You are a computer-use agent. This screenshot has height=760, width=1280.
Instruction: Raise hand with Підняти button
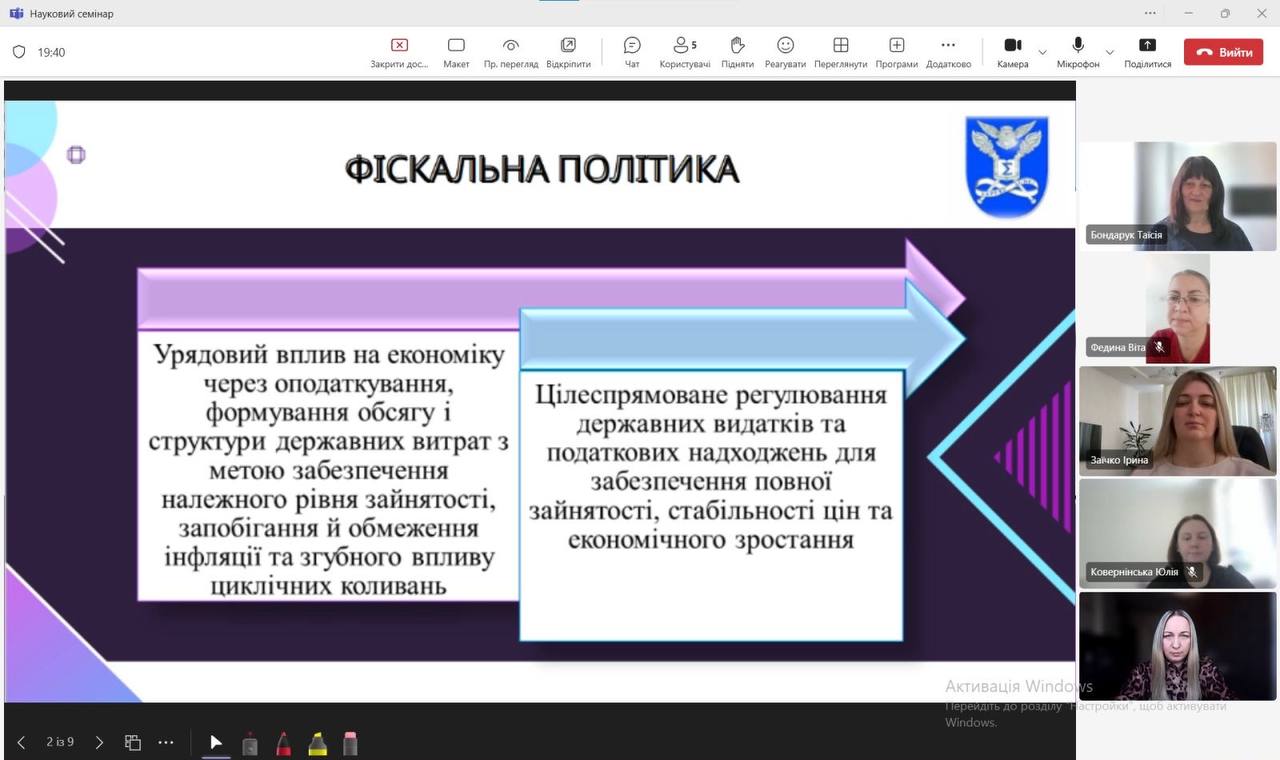737,52
